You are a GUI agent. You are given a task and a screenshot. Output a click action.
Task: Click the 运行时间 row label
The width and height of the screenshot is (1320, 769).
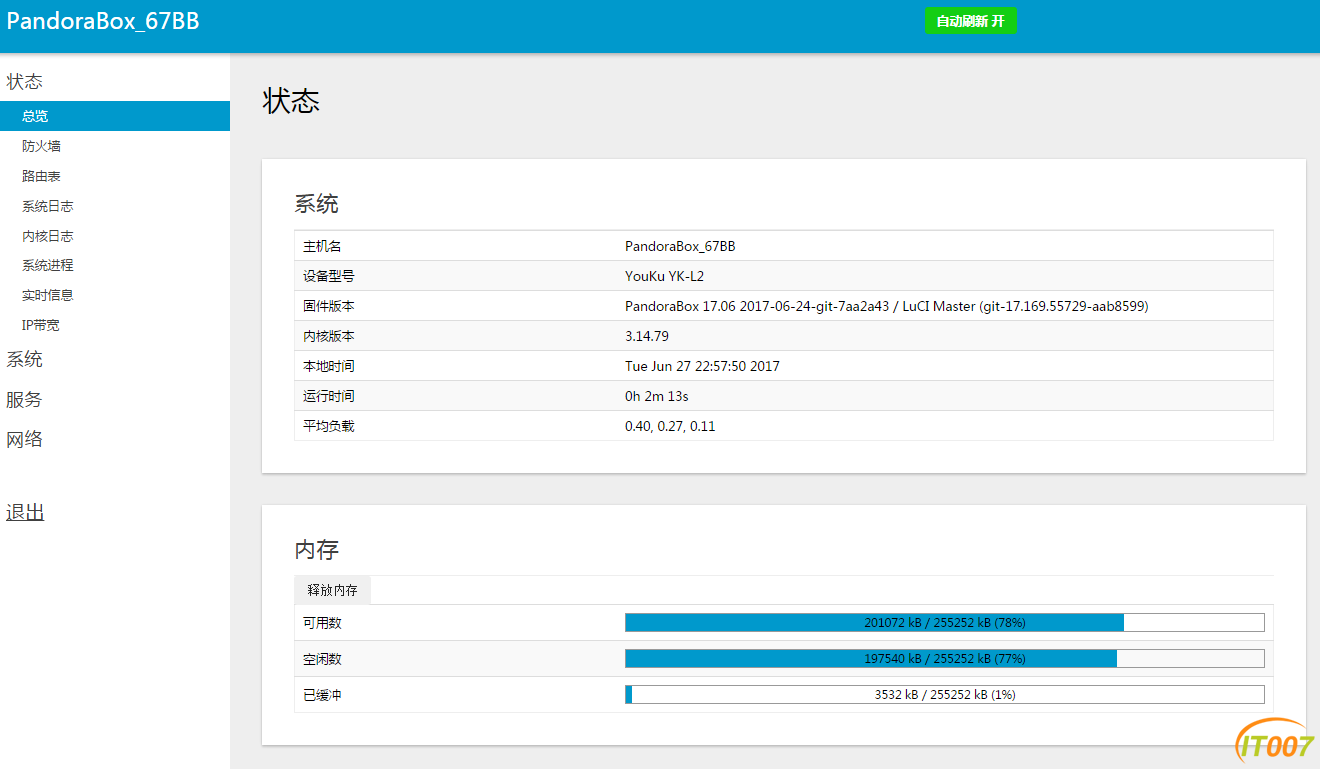click(x=329, y=396)
